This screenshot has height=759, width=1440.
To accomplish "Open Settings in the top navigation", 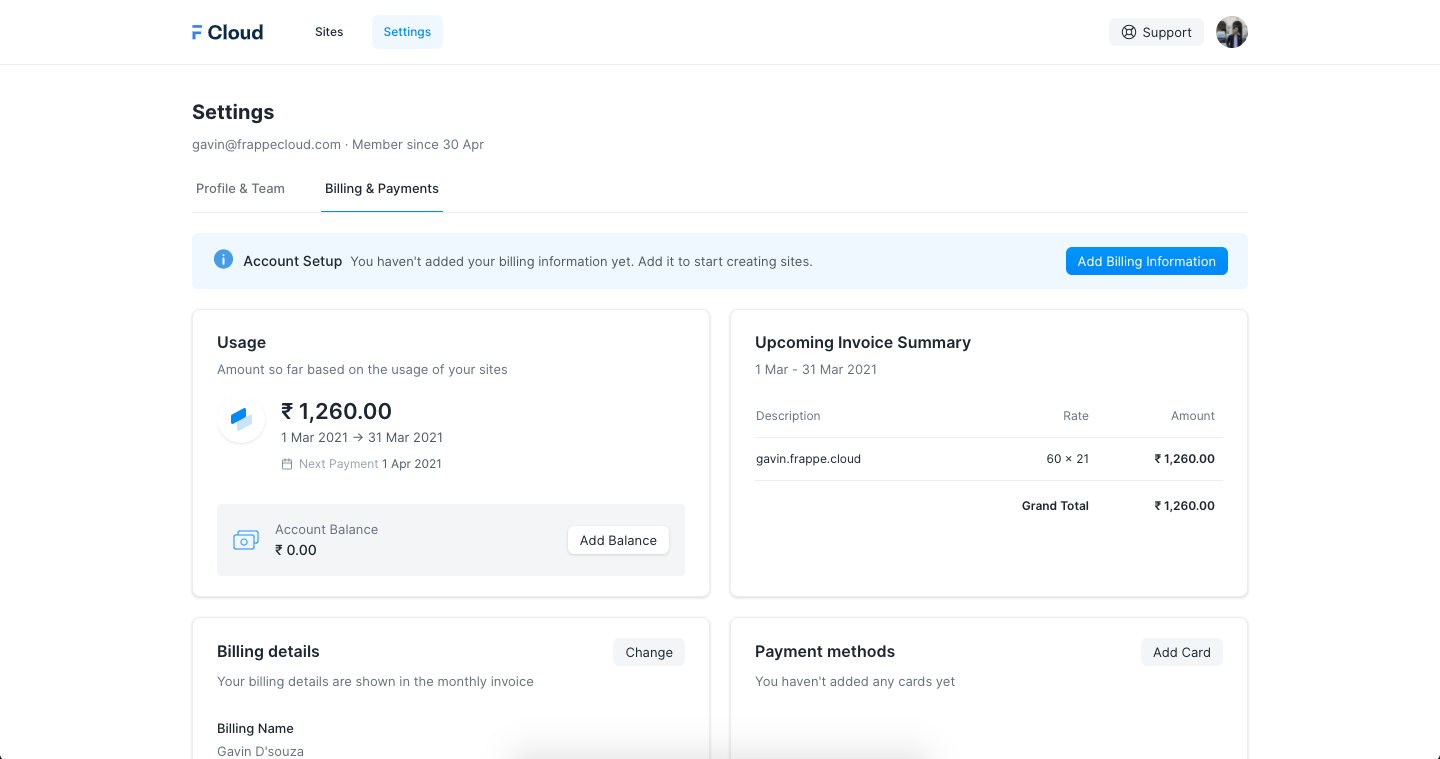I will (407, 32).
